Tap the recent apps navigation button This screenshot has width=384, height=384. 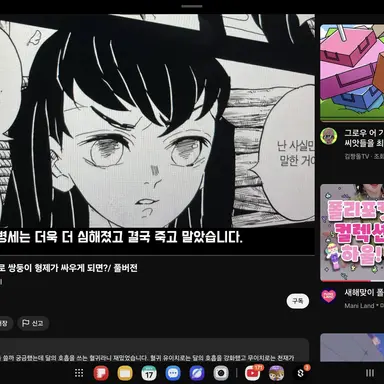click(370, 373)
